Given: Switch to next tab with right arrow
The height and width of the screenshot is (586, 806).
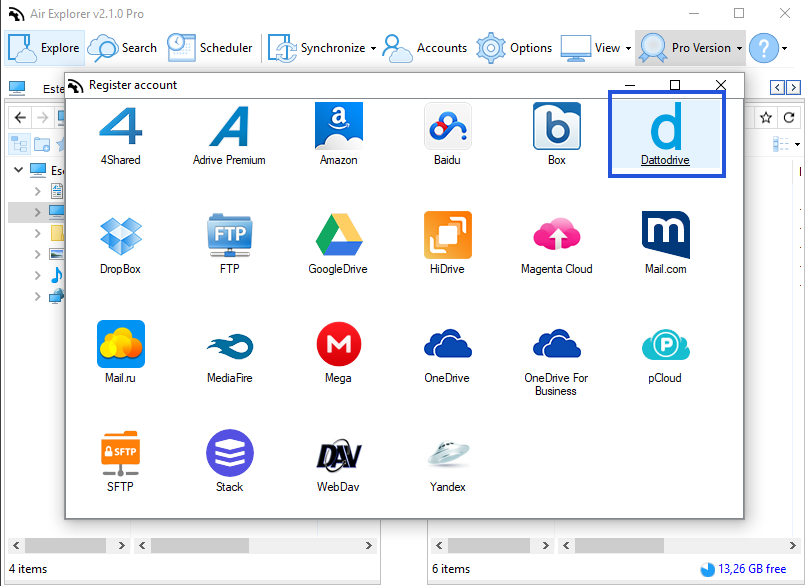Looking at the screenshot, I should 793,87.
